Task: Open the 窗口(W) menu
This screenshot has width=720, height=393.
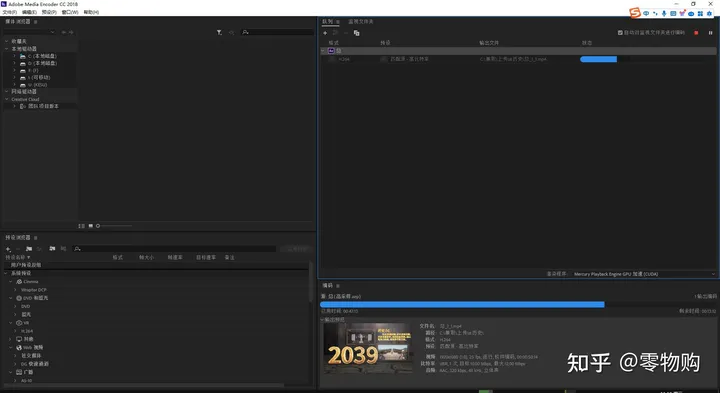Action: (70, 12)
